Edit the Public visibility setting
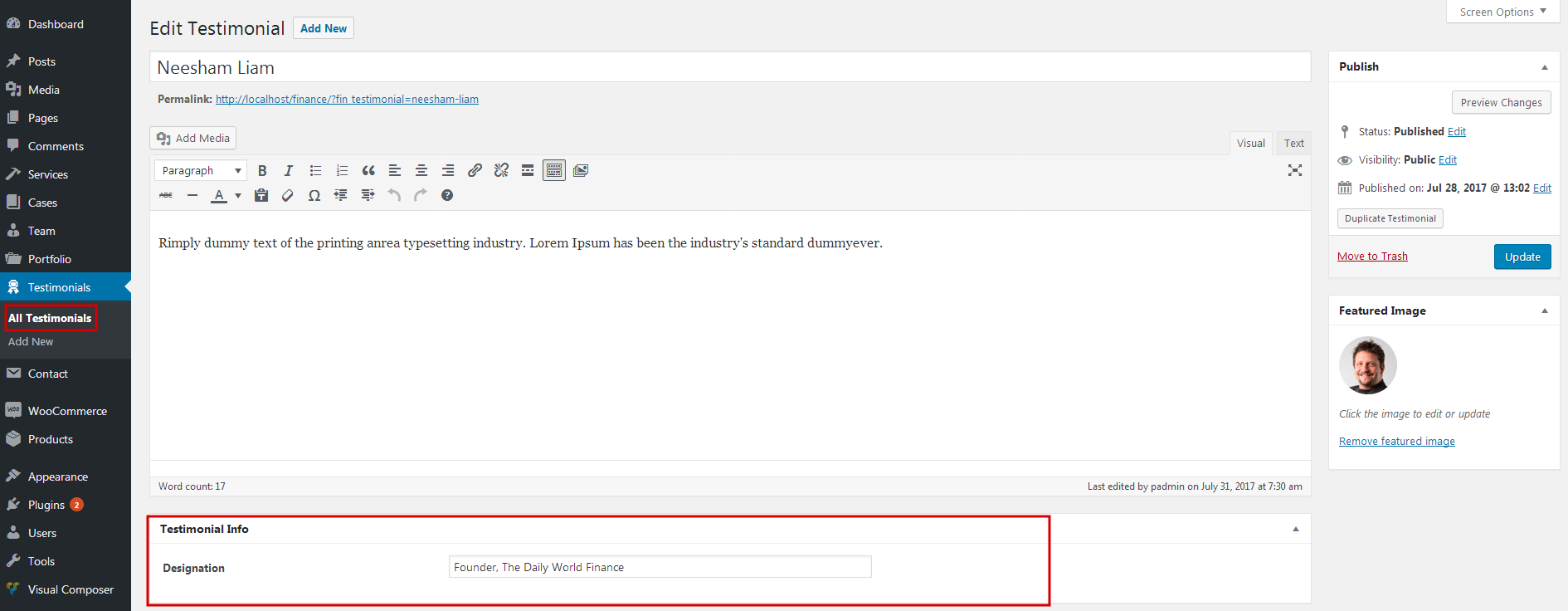1568x611 pixels. pyautogui.click(x=1448, y=159)
